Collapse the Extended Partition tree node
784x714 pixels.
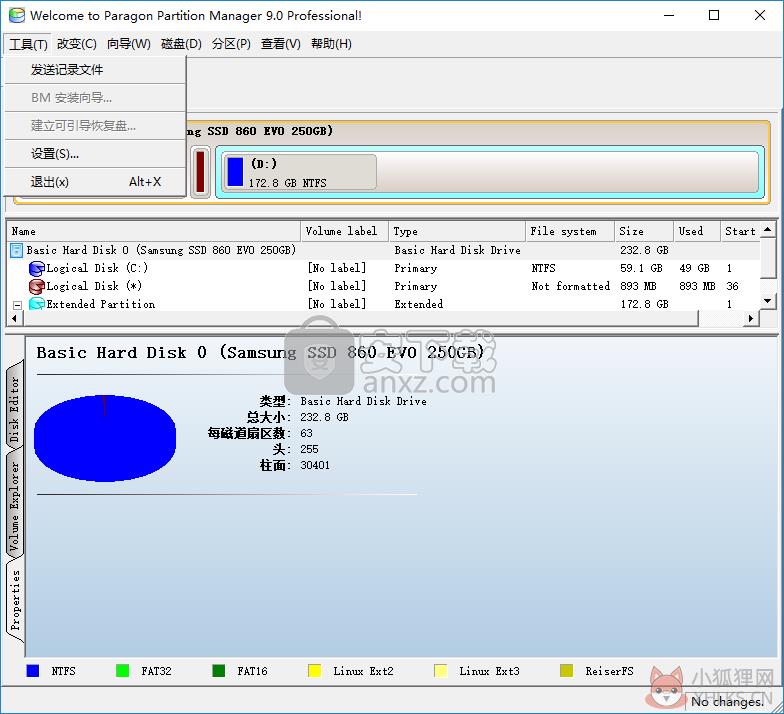(x=17, y=304)
